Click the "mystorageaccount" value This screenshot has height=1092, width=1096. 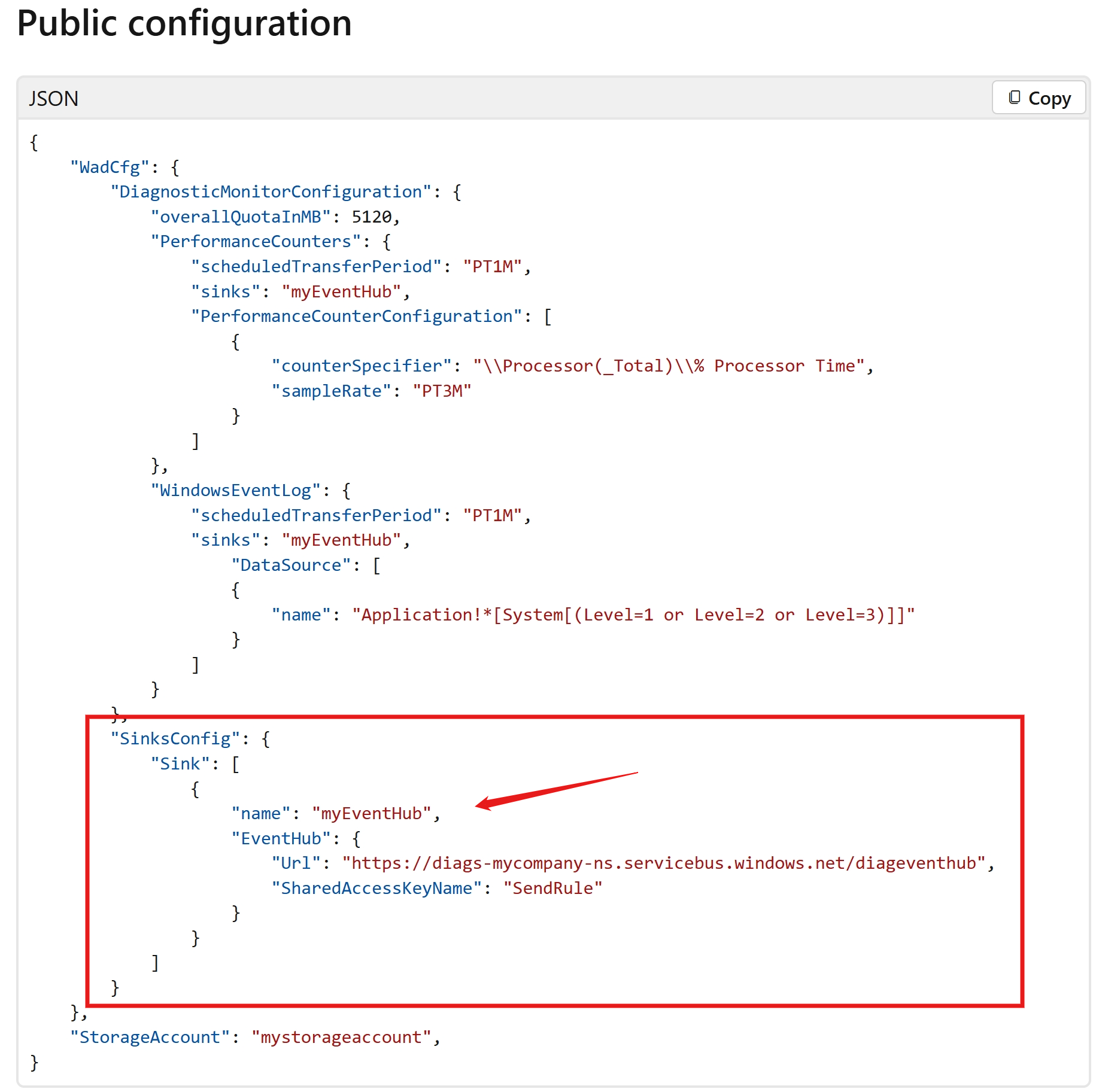[x=341, y=1038]
